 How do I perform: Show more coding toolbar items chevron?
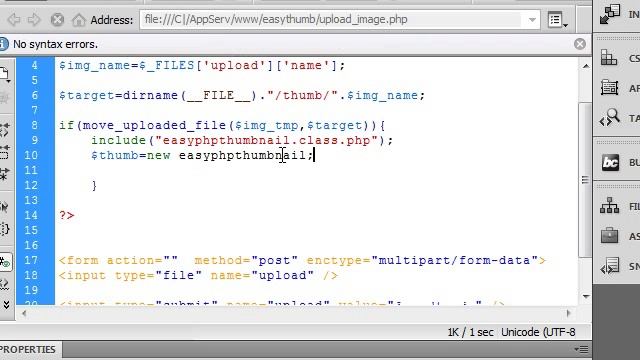[x=6, y=304]
